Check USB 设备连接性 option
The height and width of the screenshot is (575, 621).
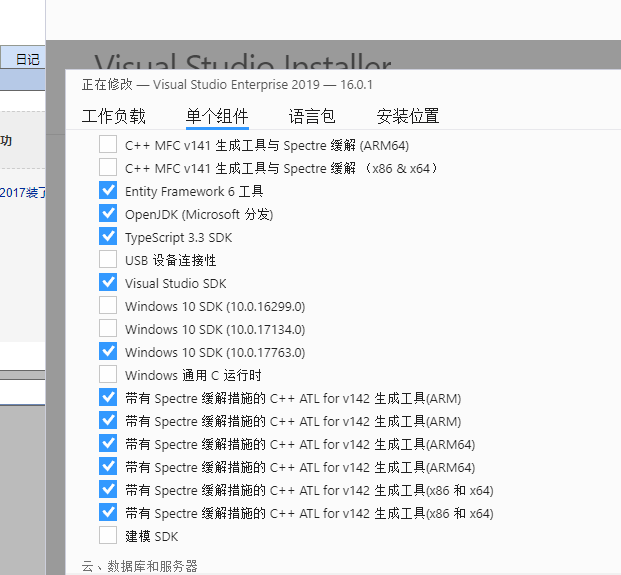point(108,259)
